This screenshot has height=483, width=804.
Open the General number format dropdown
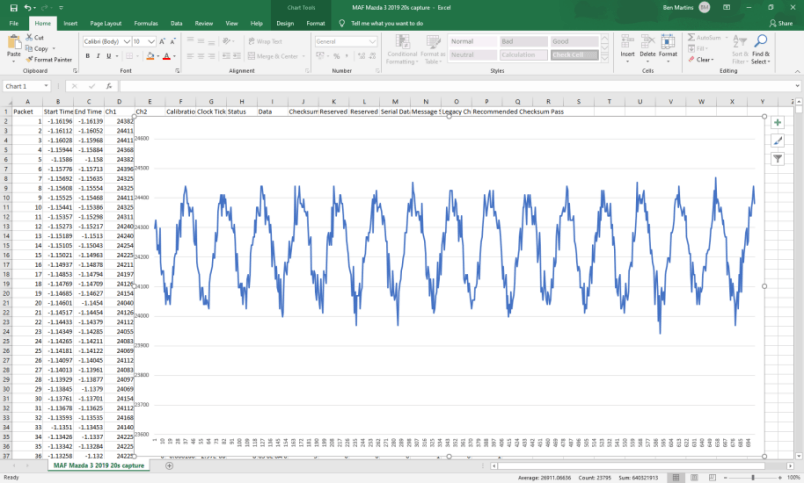pos(372,42)
